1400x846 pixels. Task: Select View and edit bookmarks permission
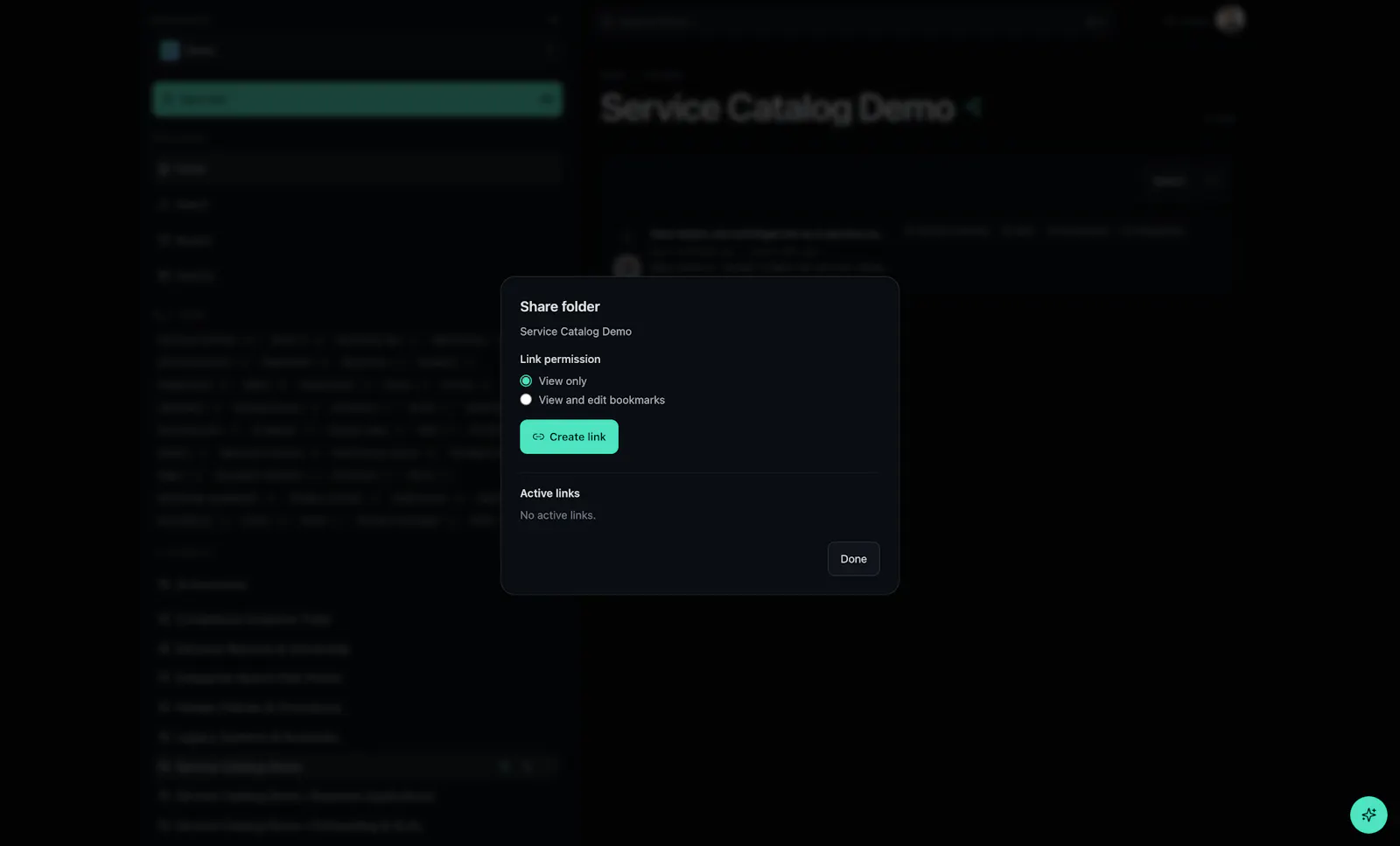pyautogui.click(x=526, y=400)
